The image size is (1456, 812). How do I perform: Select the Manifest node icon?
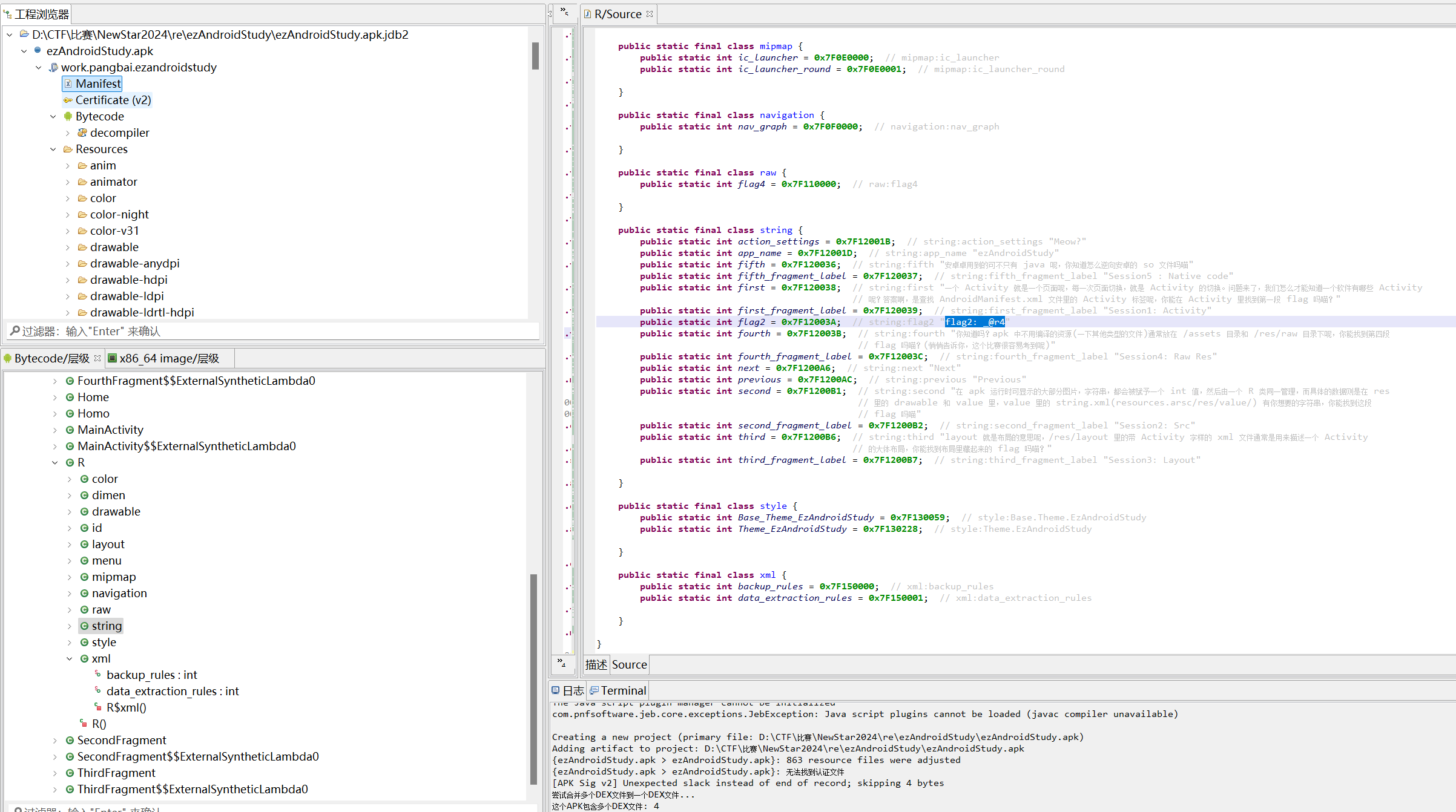[x=68, y=83]
